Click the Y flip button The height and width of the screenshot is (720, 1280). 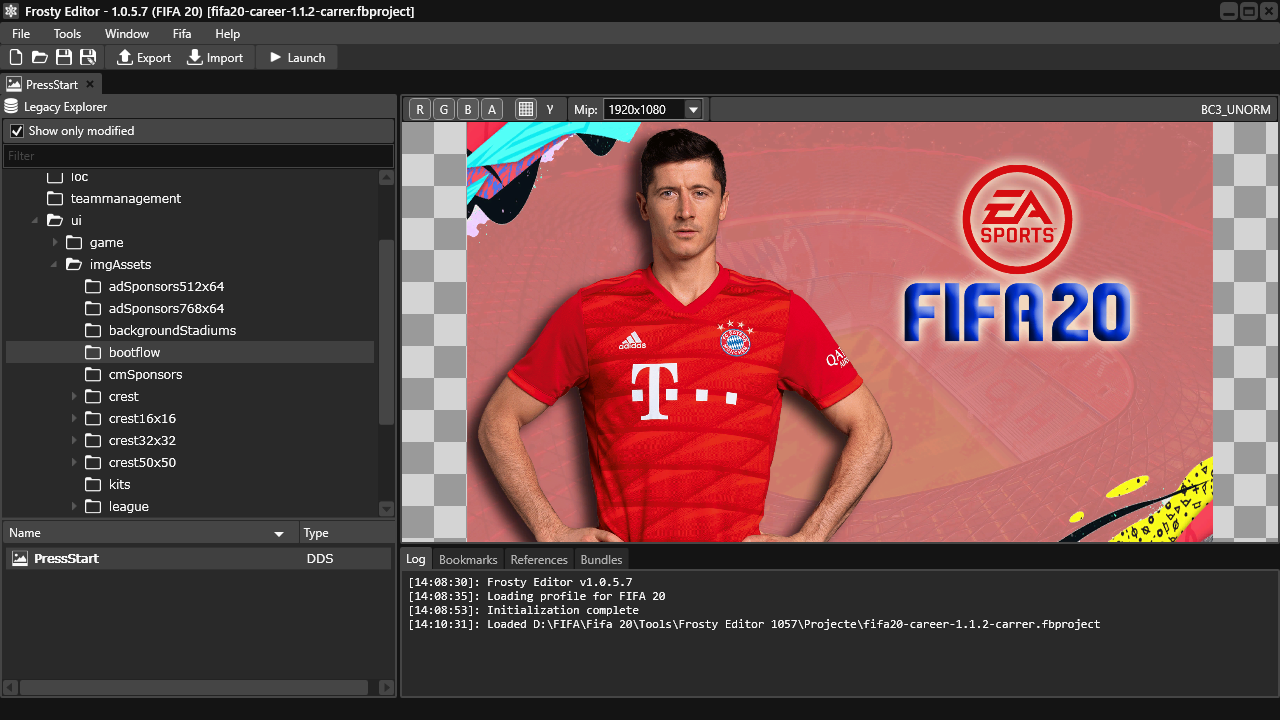pos(550,109)
